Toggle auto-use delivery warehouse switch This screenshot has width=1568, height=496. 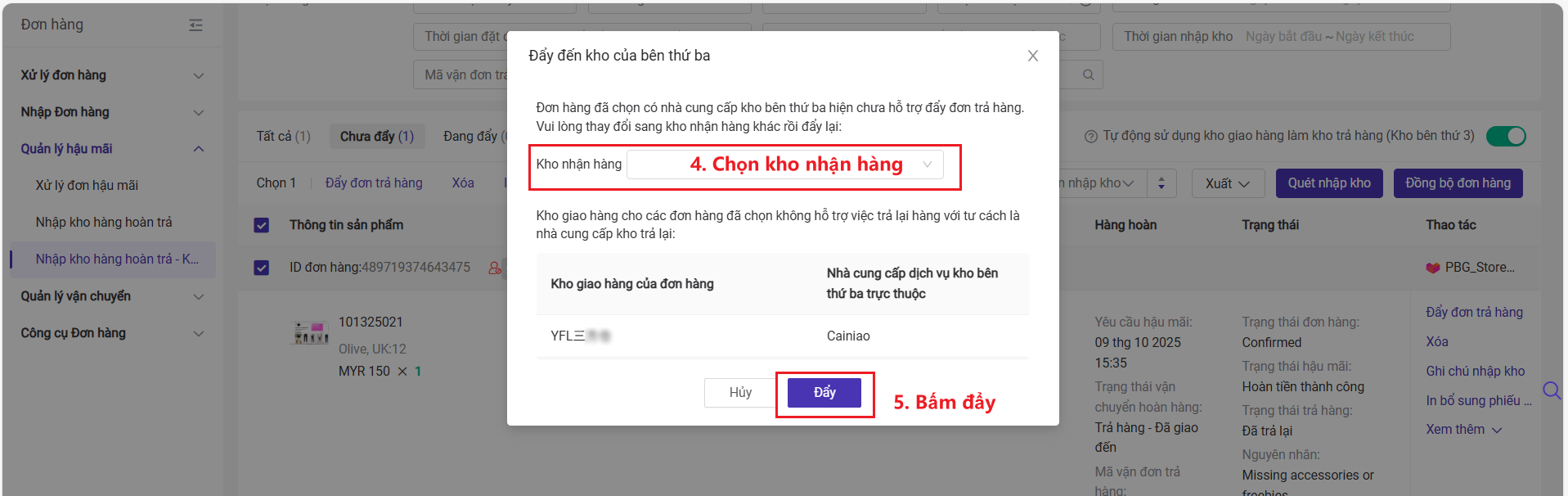(1505, 136)
